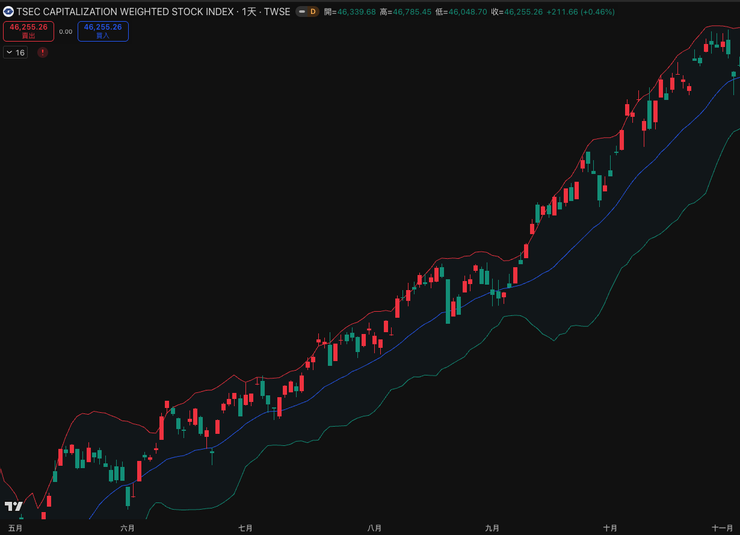The image size is (740, 535).
Task: Click the 九月 label on time axis
Action: click(x=492, y=528)
